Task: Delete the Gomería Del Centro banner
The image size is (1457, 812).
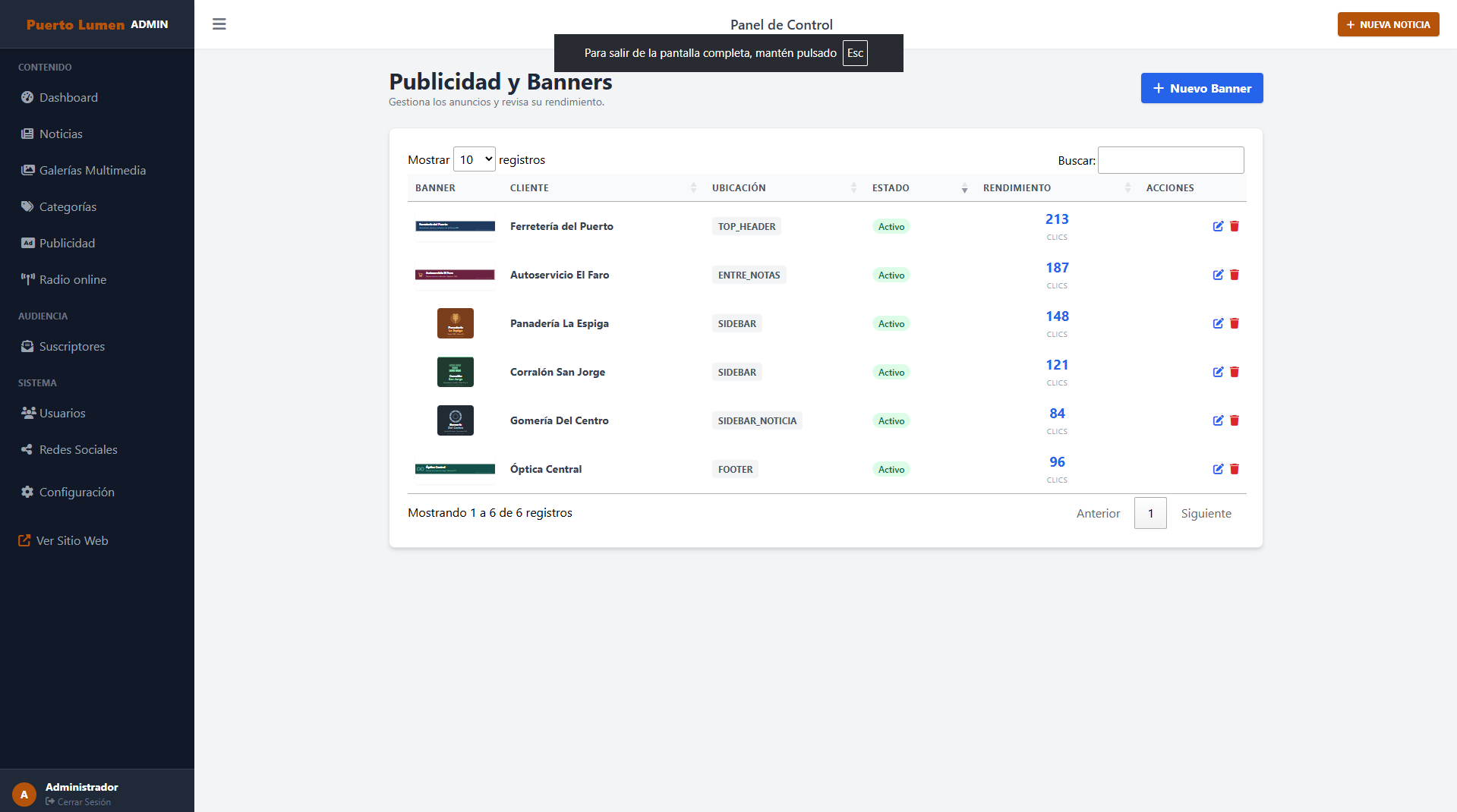Action: click(x=1235, y=420)
